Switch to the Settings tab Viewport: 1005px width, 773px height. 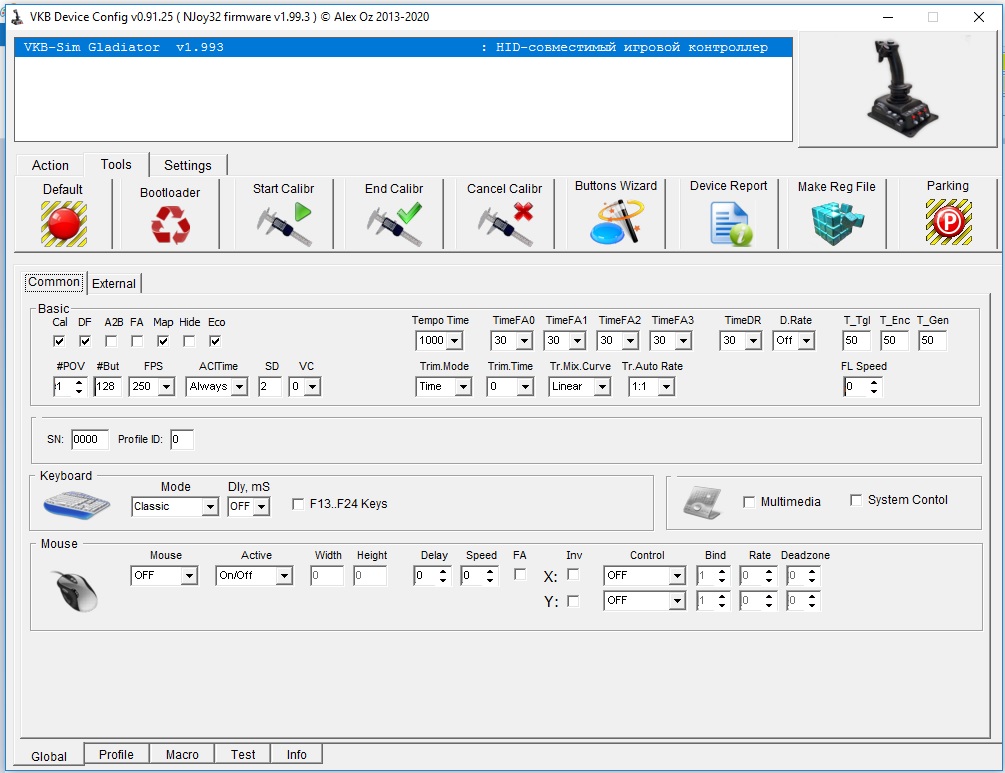[x=188, y=165]
